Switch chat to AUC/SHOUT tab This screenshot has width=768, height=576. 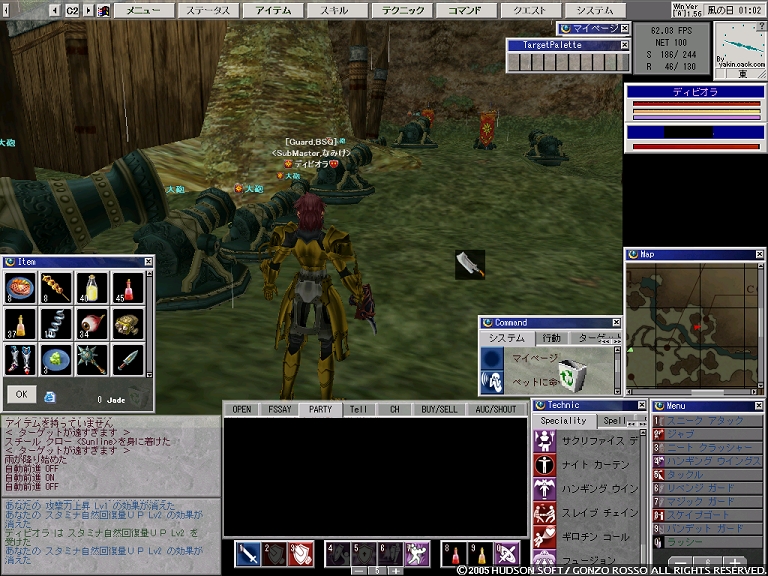[496, 409]
